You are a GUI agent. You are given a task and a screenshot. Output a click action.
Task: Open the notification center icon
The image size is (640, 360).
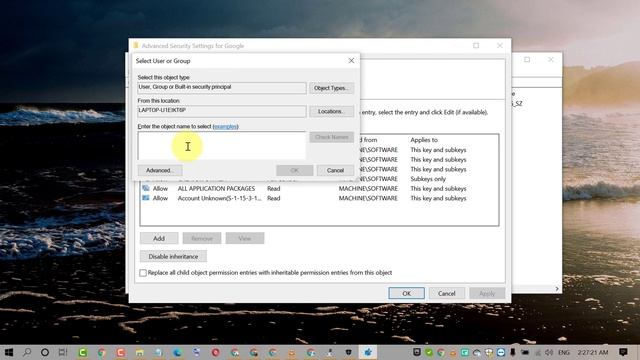(x=623, y=352)
